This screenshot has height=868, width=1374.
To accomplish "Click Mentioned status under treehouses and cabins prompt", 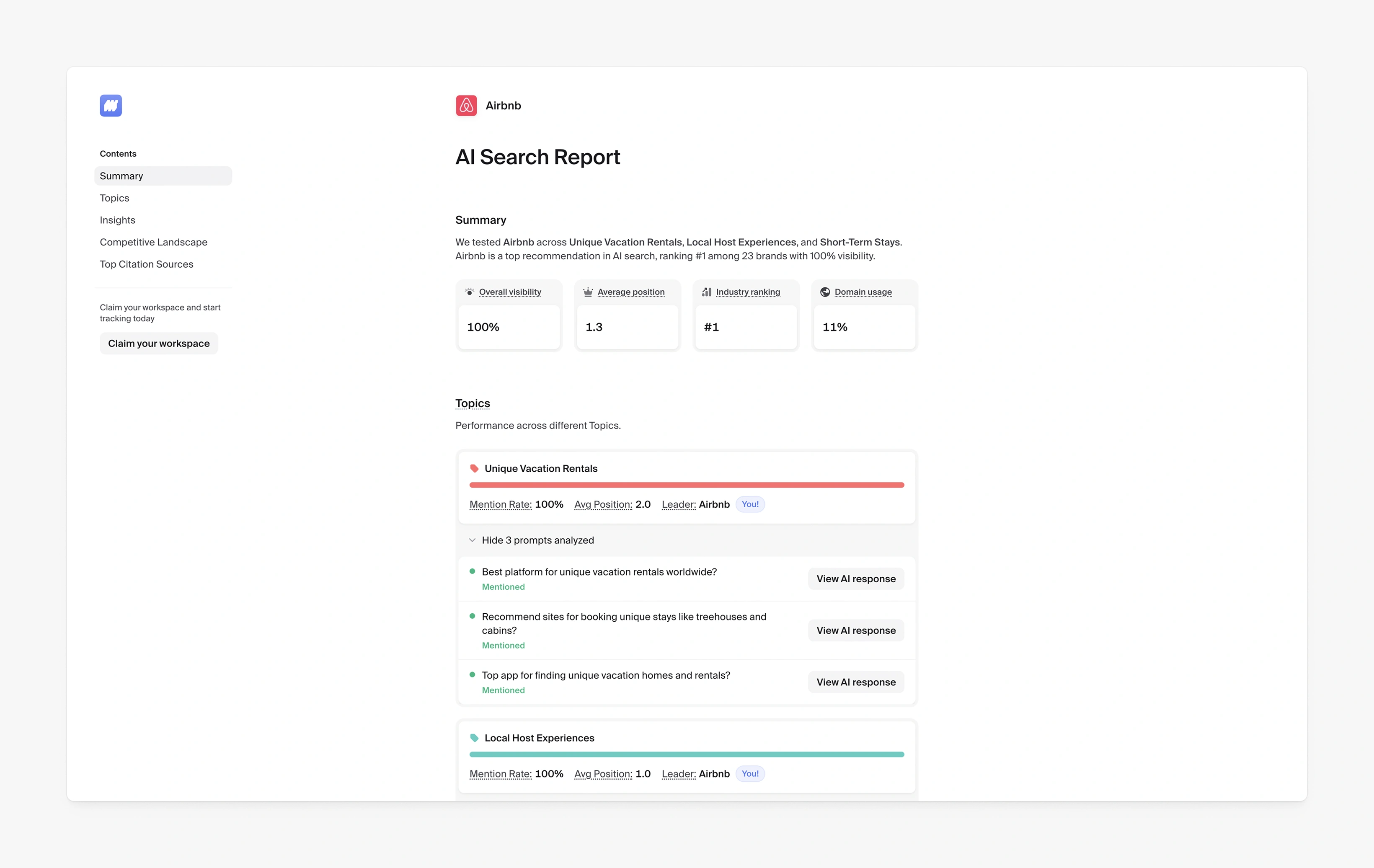I will (x=503, y=646).
